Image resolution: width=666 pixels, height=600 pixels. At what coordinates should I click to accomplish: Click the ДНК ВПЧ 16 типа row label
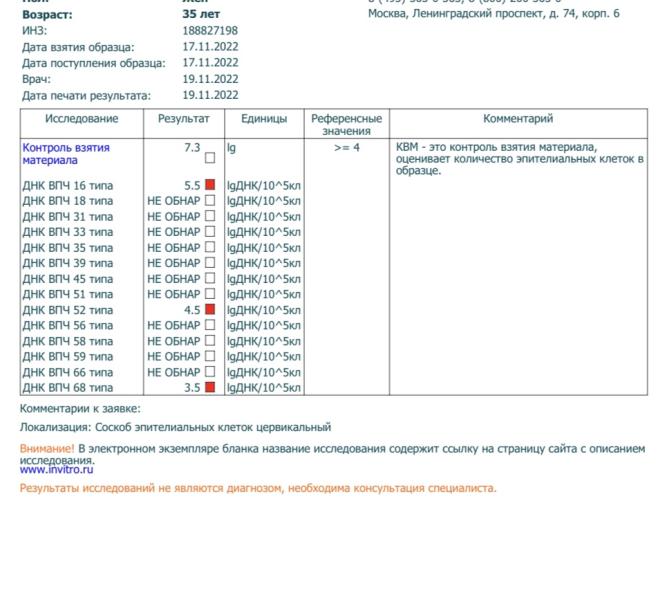pyautogui.click(x=68, y=186)
